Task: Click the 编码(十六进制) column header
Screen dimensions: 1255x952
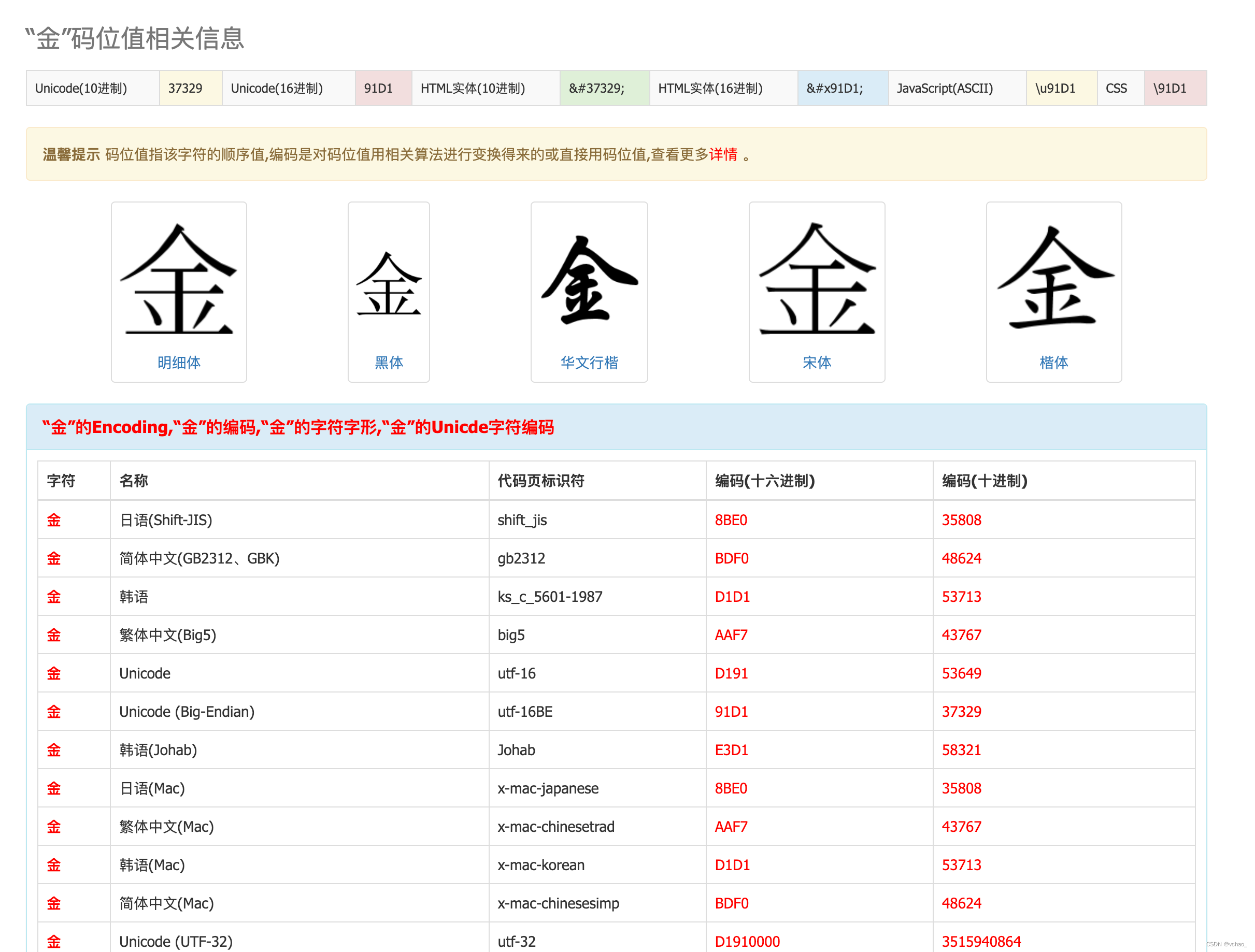Action: pos(819,480)
